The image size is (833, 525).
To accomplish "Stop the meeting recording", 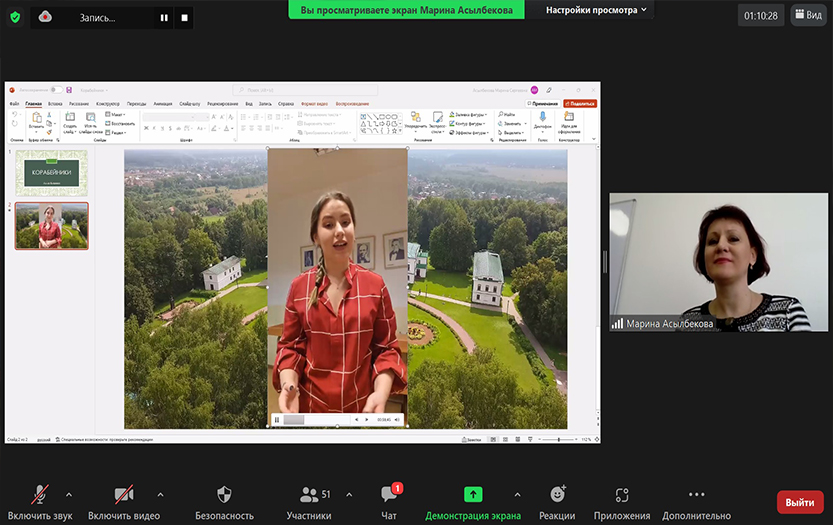I will [185, 18].
